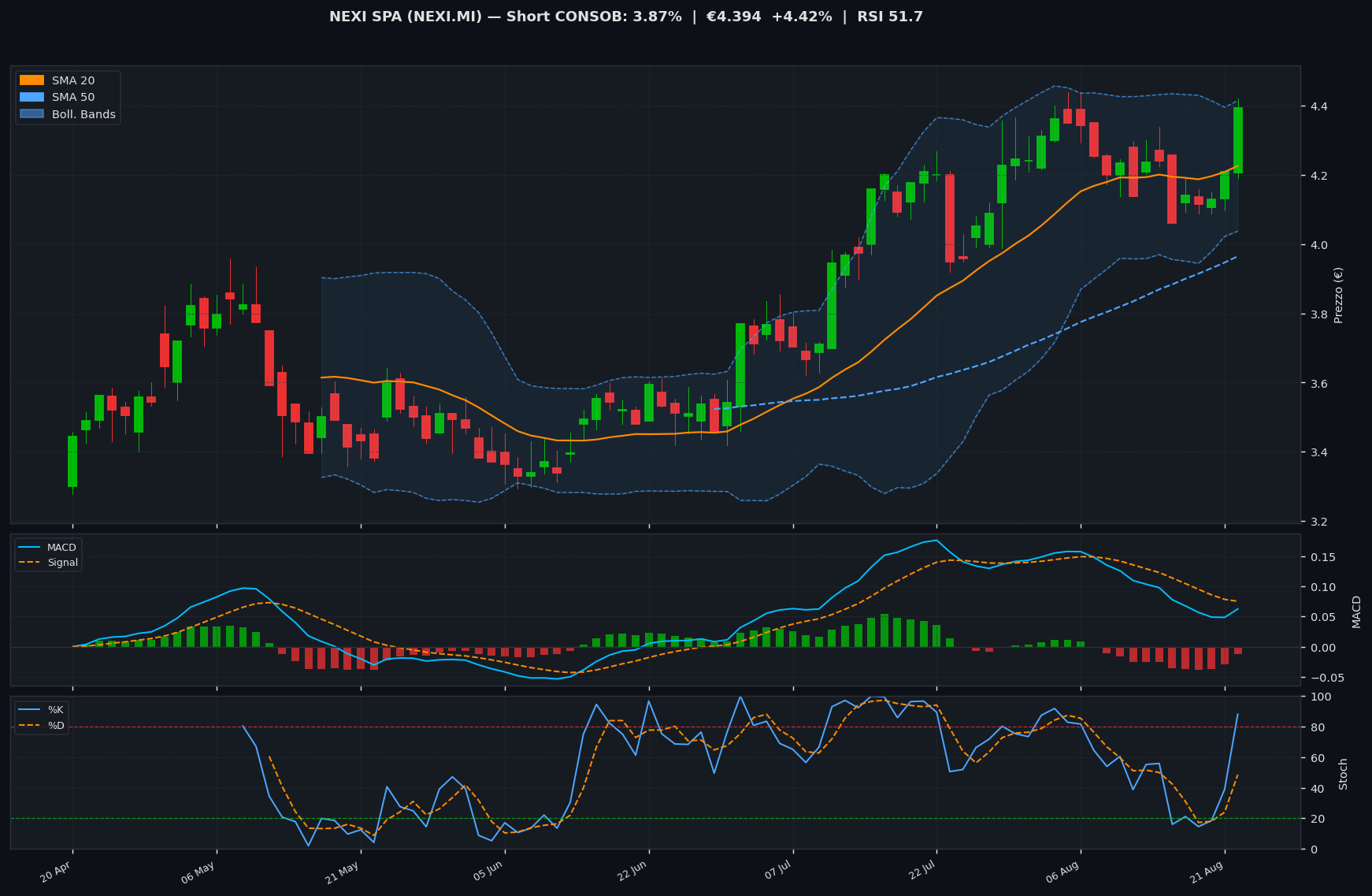Viewport: 1372px width, 896px height.
Task: Click the vertical "Stoch" axis title
Action: click(1344, 774)
